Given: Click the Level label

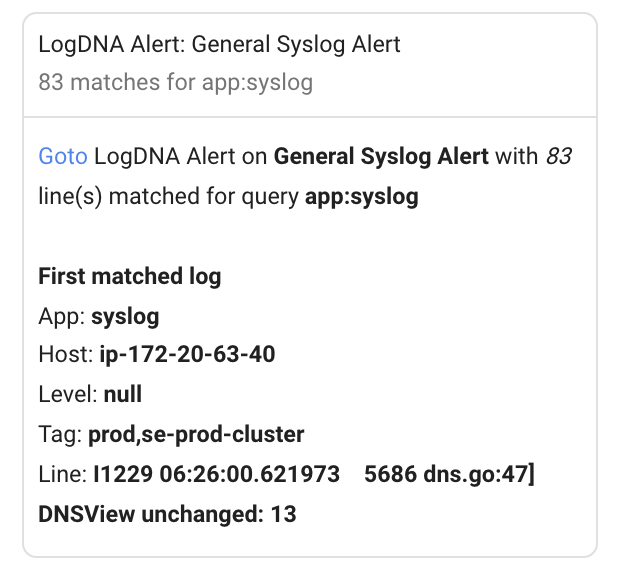Looking at the screenshot, I should [68, 395].
